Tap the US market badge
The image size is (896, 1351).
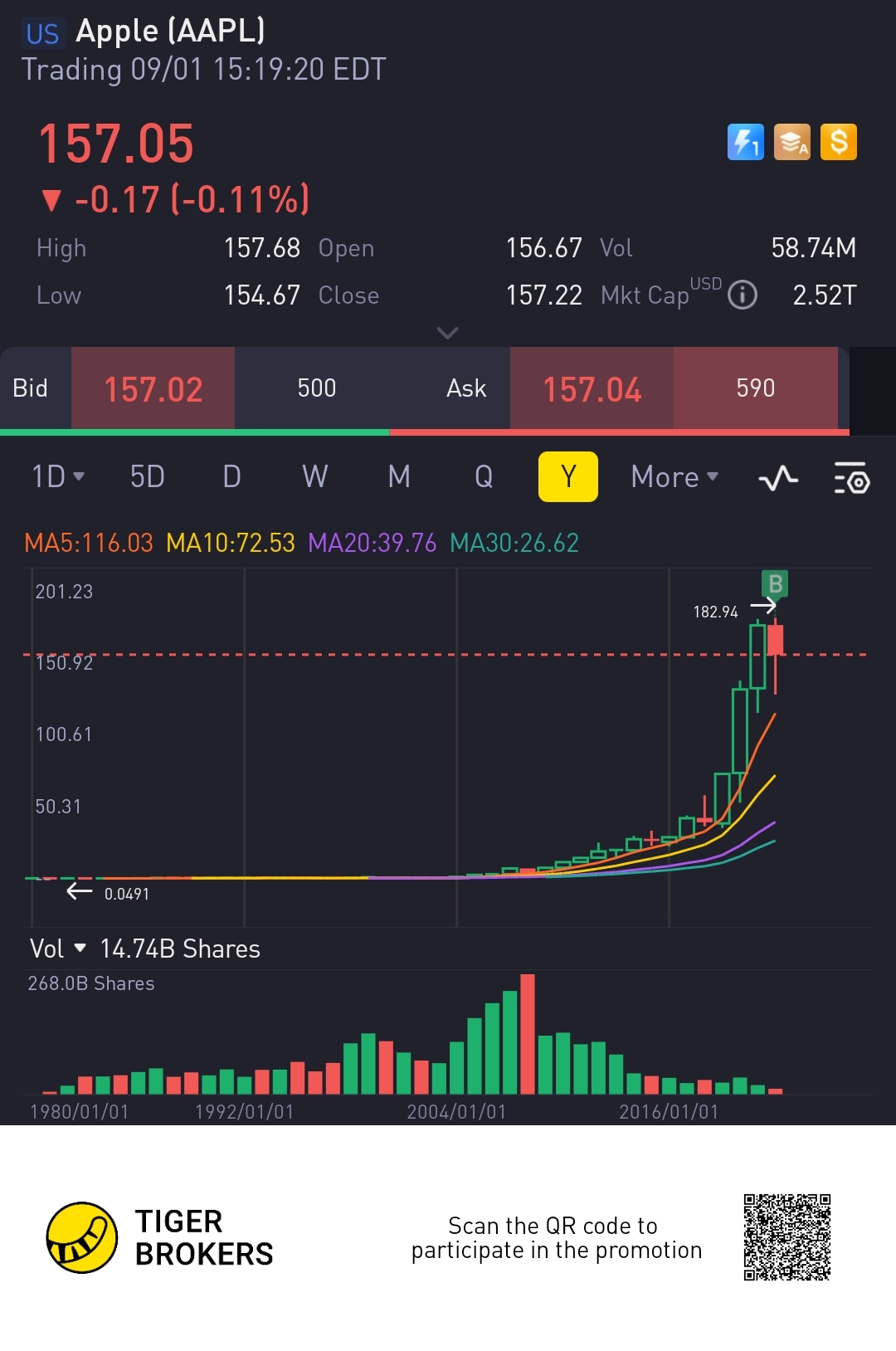42,33
